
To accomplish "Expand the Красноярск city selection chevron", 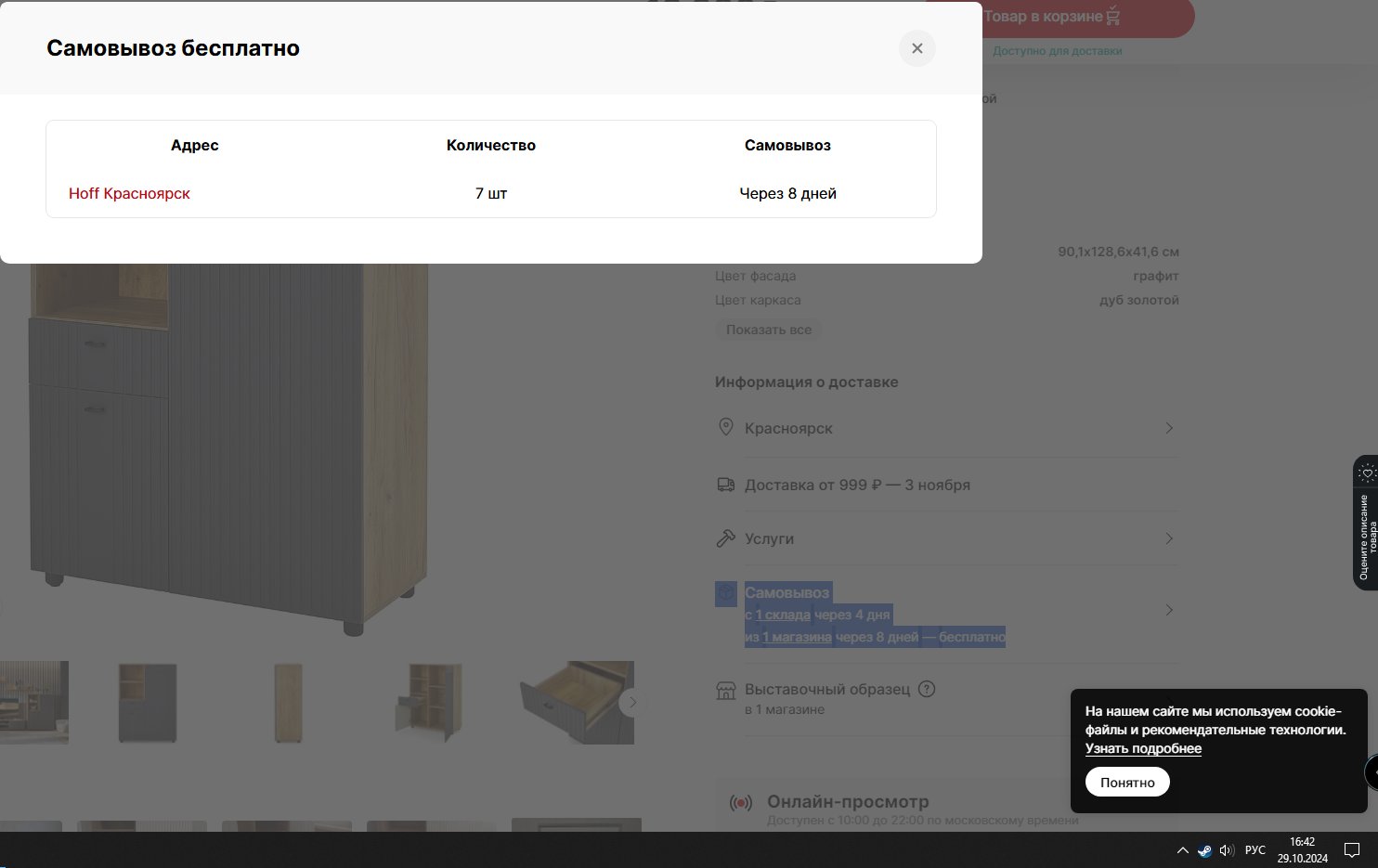I will pyautogui.click(x=1169, y=428).
